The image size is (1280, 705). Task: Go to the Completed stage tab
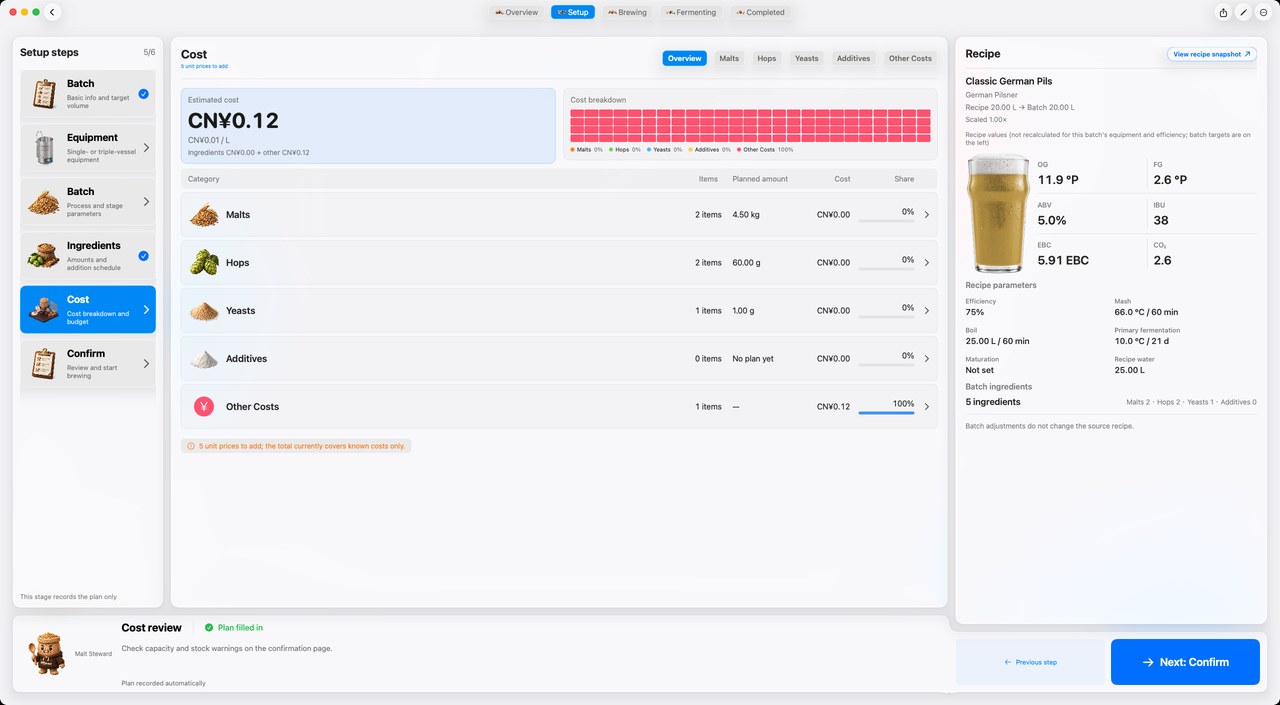pos(760,12)
